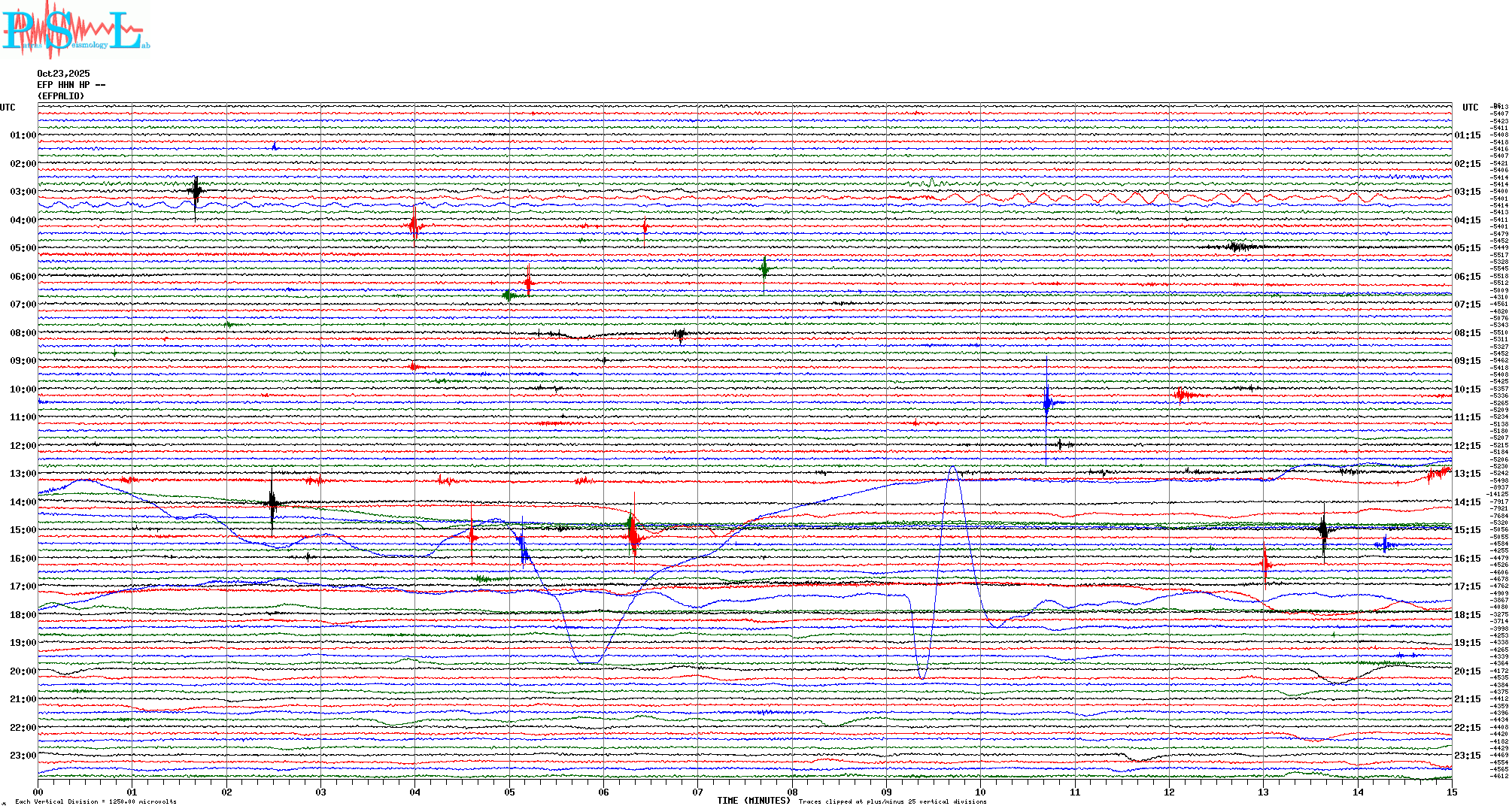1512x812 pixels.
Task: Click the Oct23,2025 date label
Action: (63, 74)
